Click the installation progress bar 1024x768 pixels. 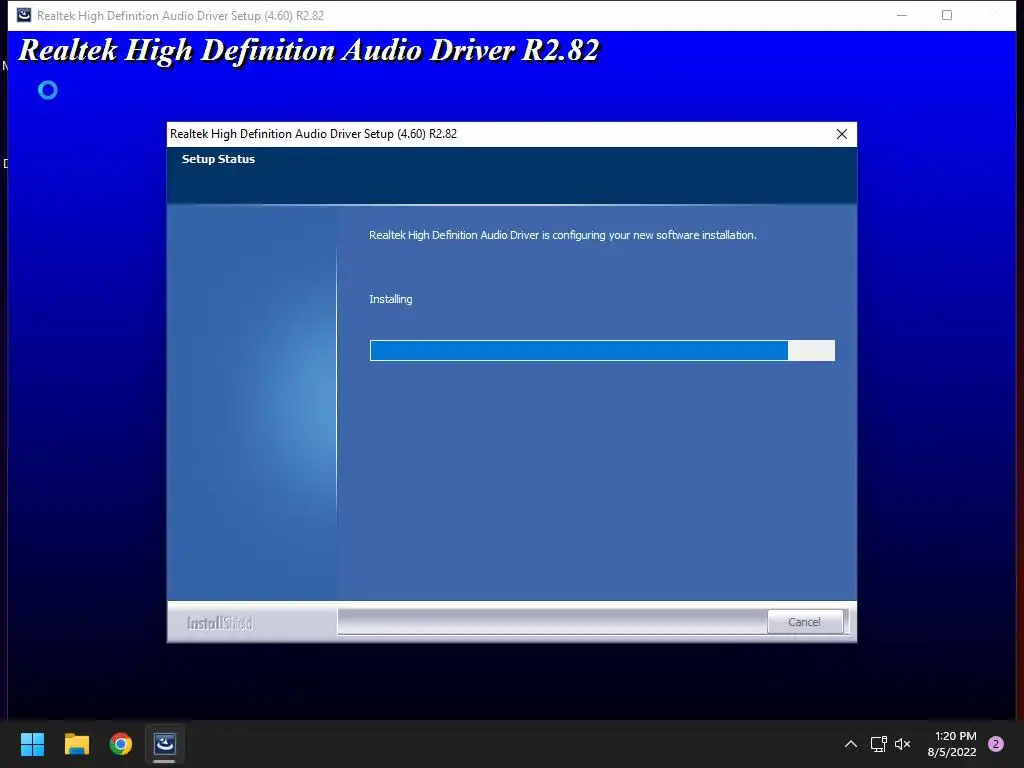coord(601,351)
